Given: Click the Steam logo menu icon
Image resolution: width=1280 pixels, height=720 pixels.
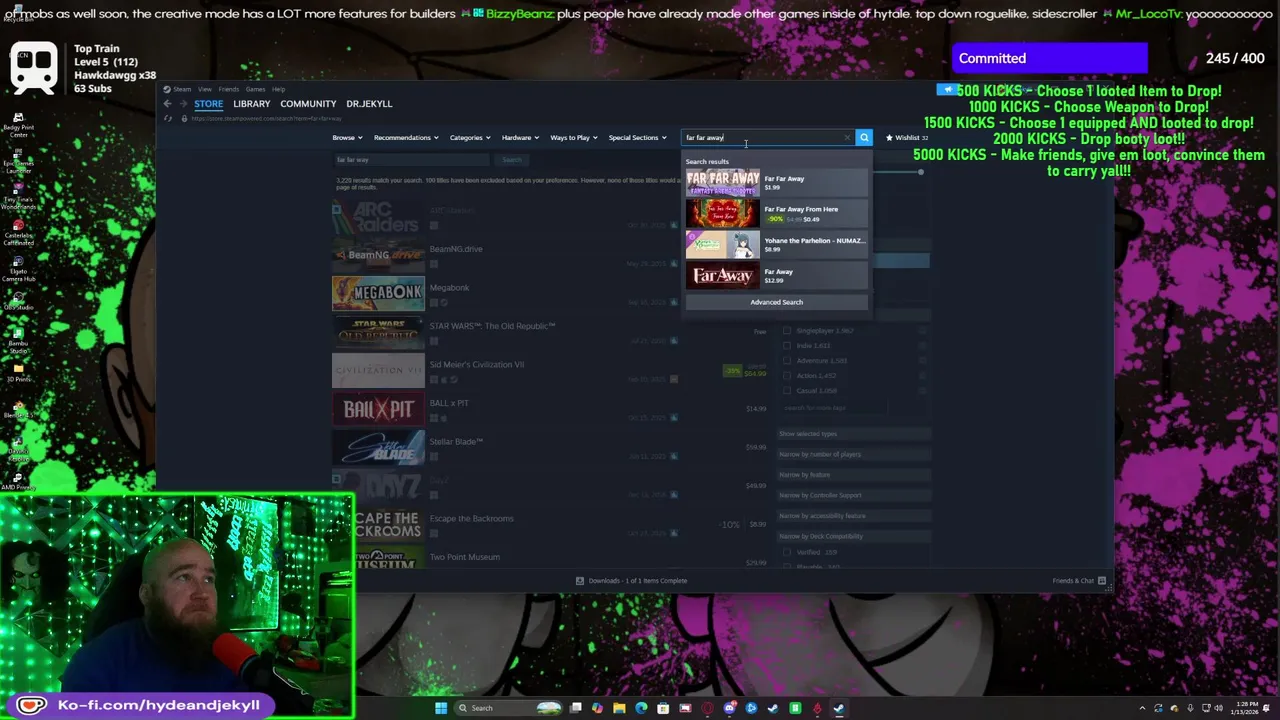Looking at the screenshot, I should (168, 89).
